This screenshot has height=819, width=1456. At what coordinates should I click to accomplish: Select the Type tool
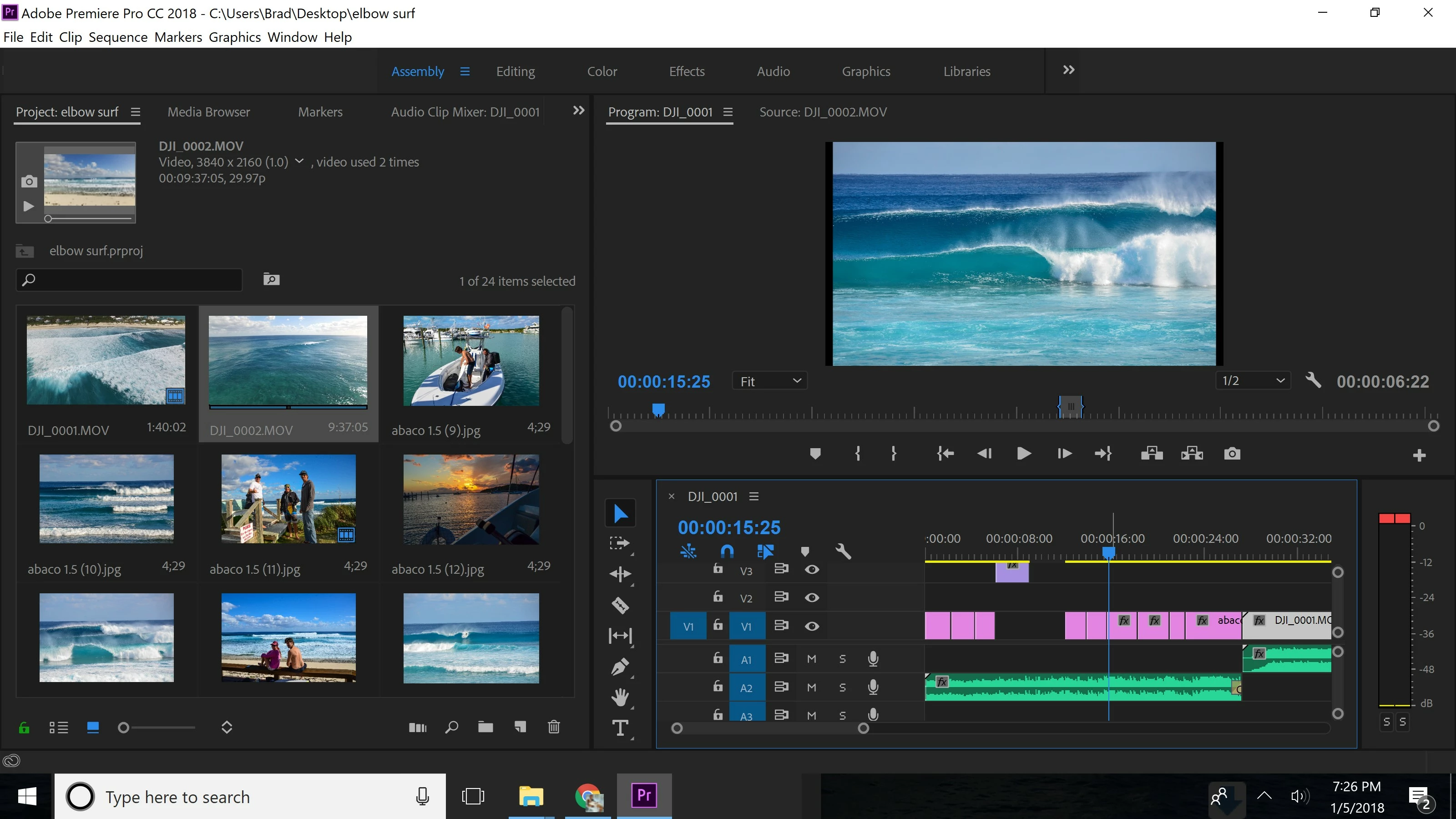(620, 728)
